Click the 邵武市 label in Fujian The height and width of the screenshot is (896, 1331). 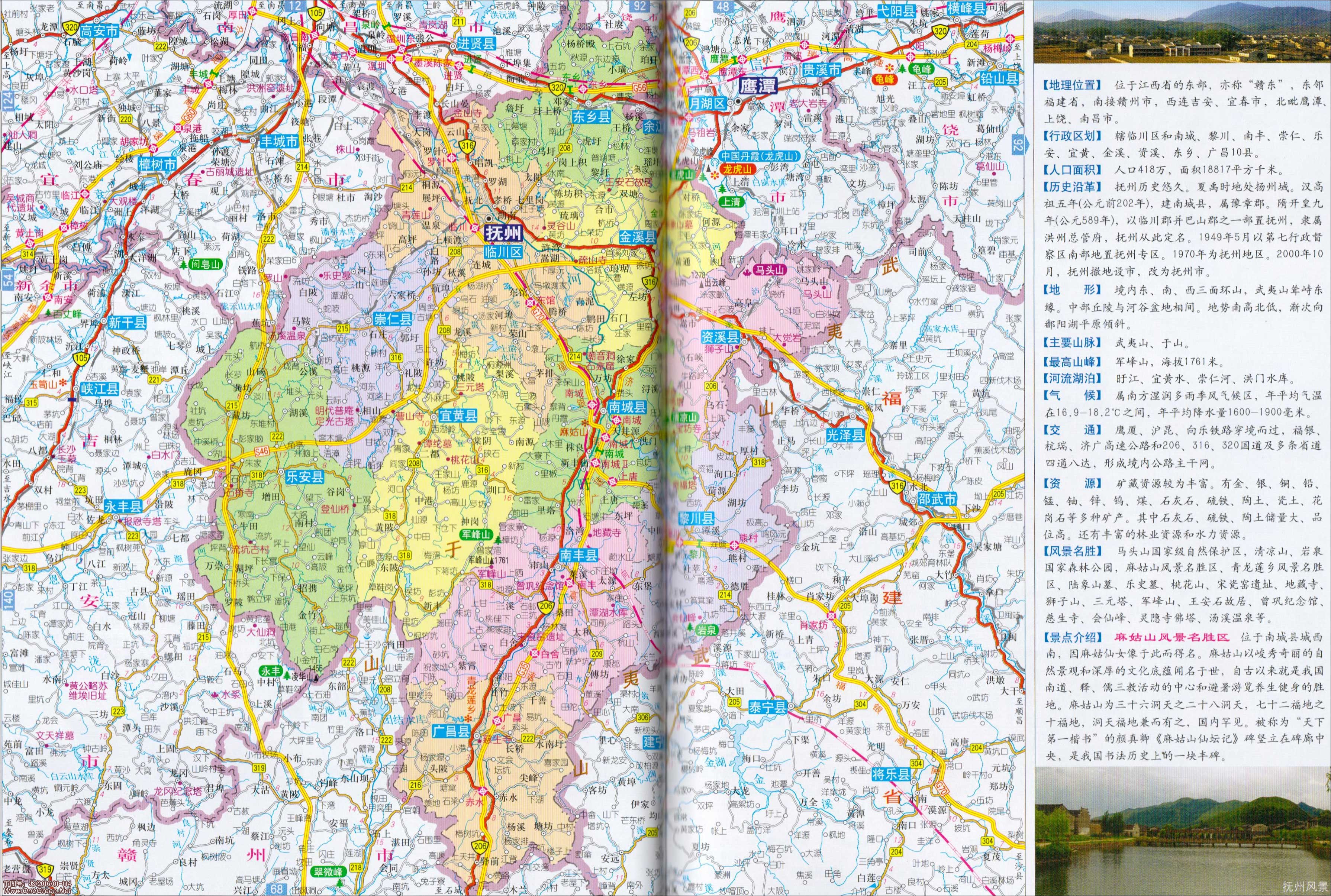point(937,498)
